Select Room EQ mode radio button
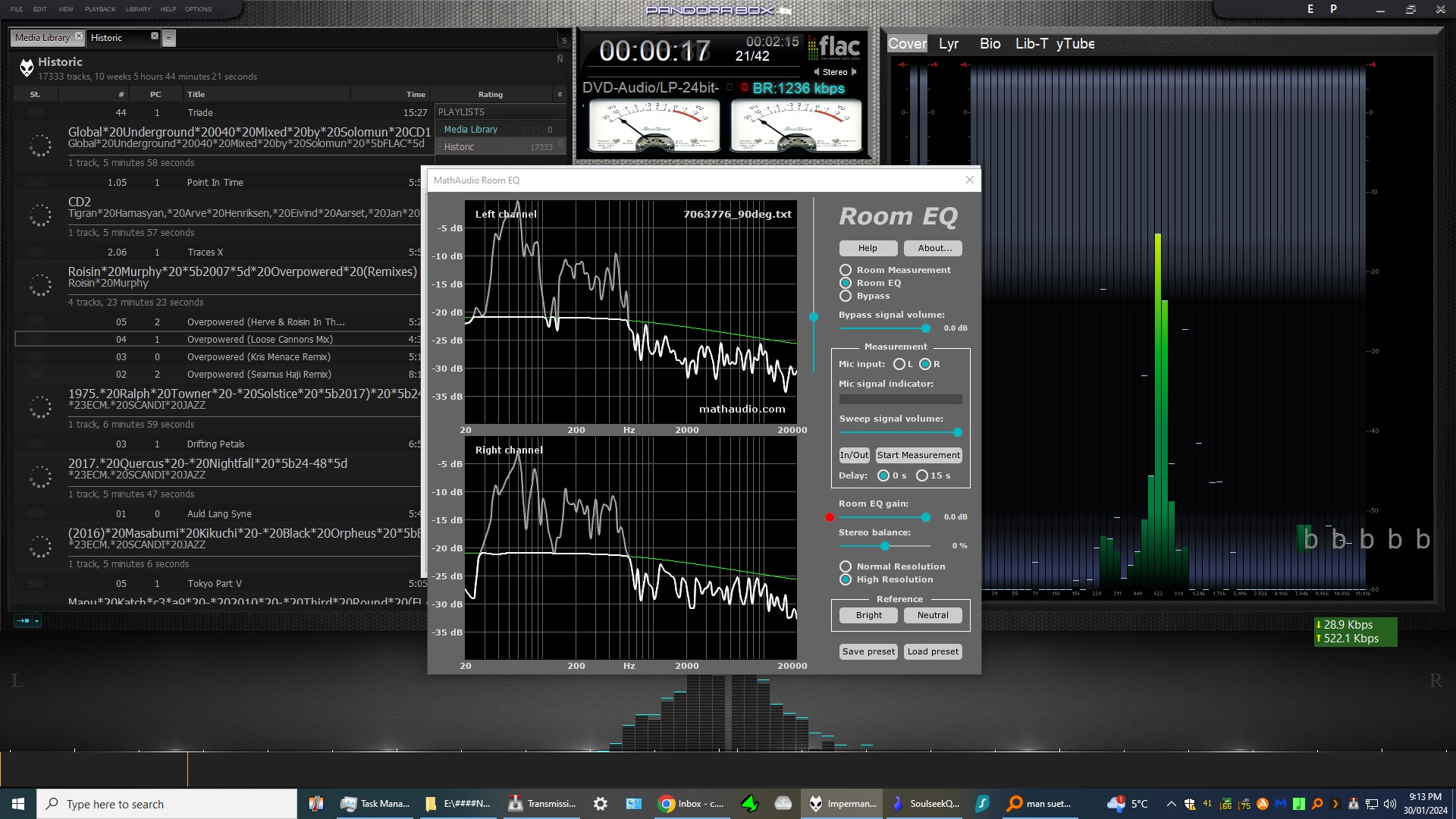 click(846, 283)
